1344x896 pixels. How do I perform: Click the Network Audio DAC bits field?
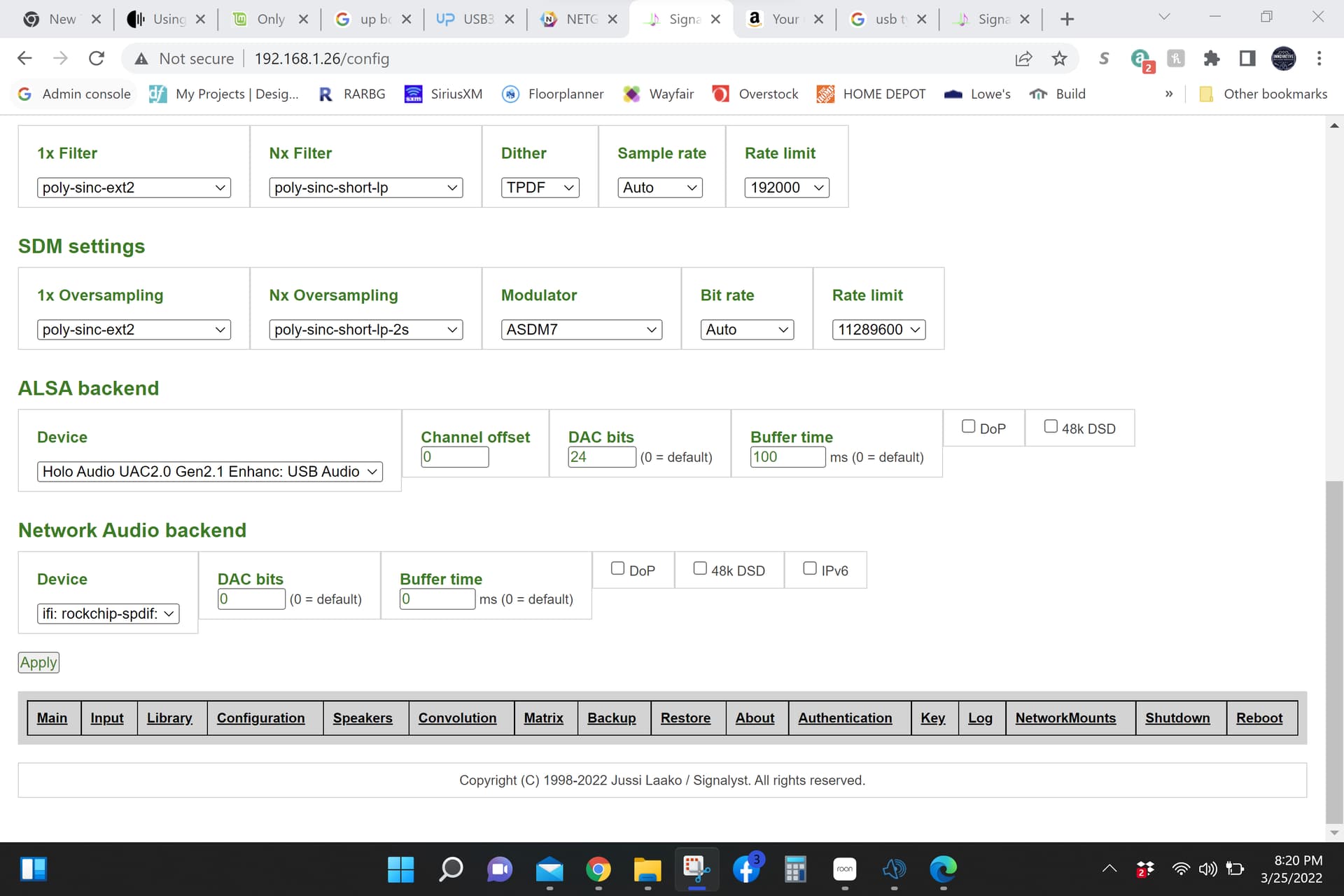coord(251,599)
